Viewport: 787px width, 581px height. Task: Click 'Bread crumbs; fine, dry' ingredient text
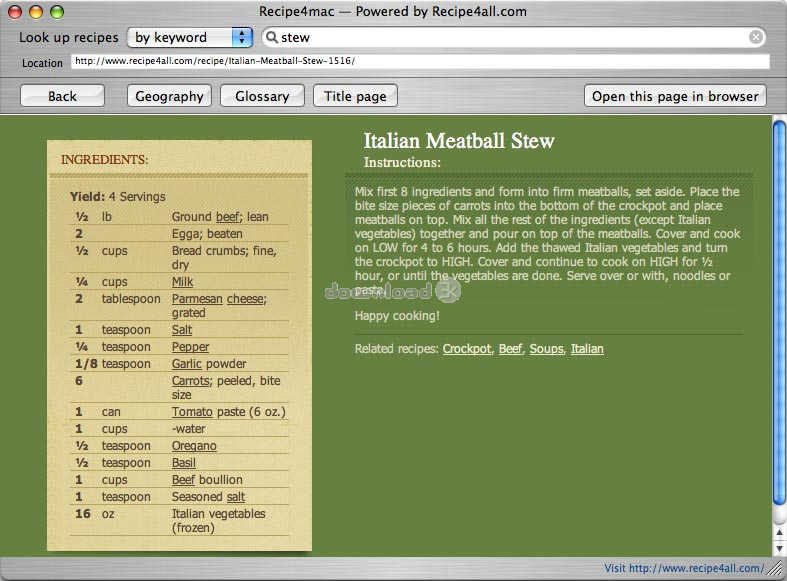224,258
